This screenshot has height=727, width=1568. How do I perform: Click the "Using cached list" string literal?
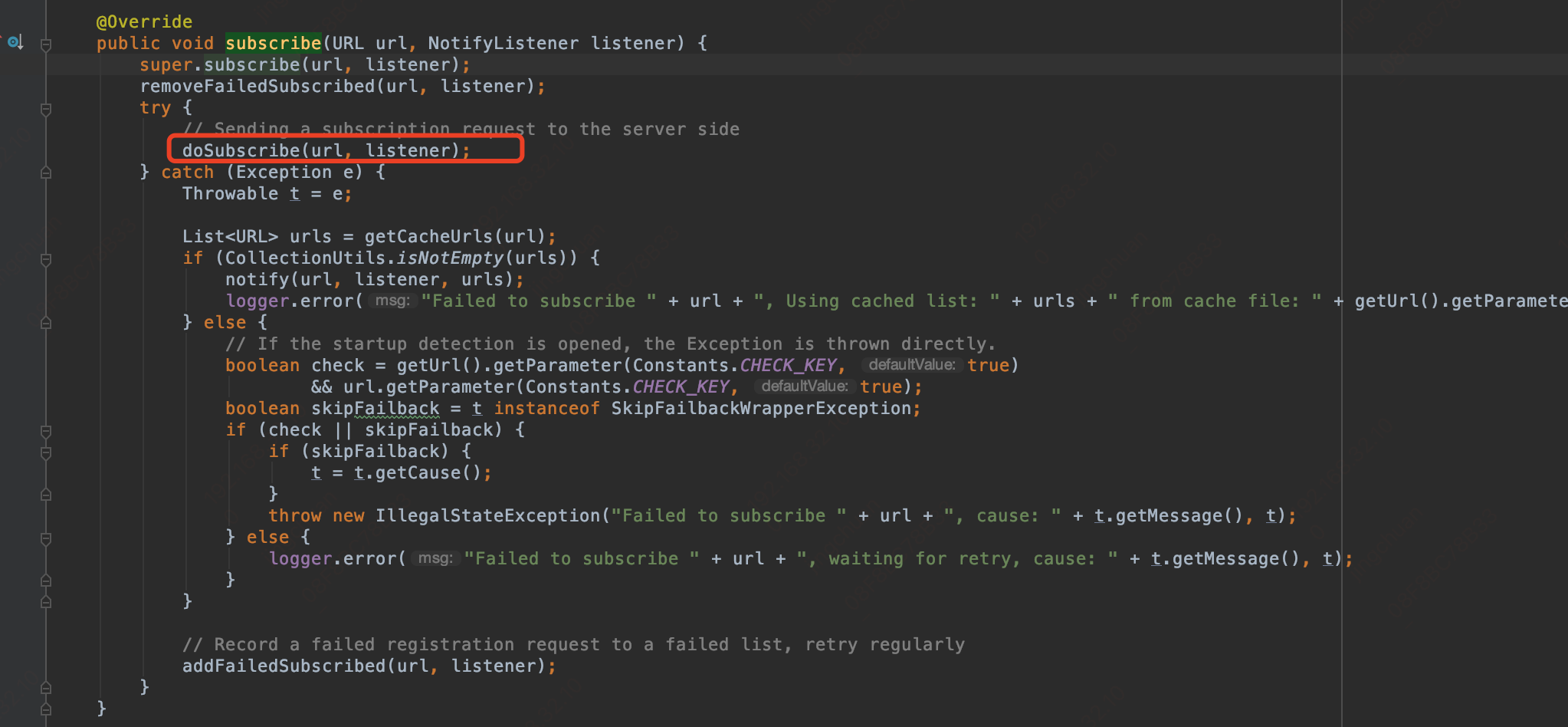click(x=877, y=301)
